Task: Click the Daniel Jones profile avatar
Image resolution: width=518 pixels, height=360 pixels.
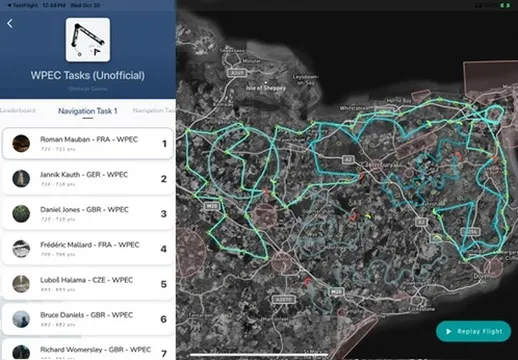Action: 21,214
